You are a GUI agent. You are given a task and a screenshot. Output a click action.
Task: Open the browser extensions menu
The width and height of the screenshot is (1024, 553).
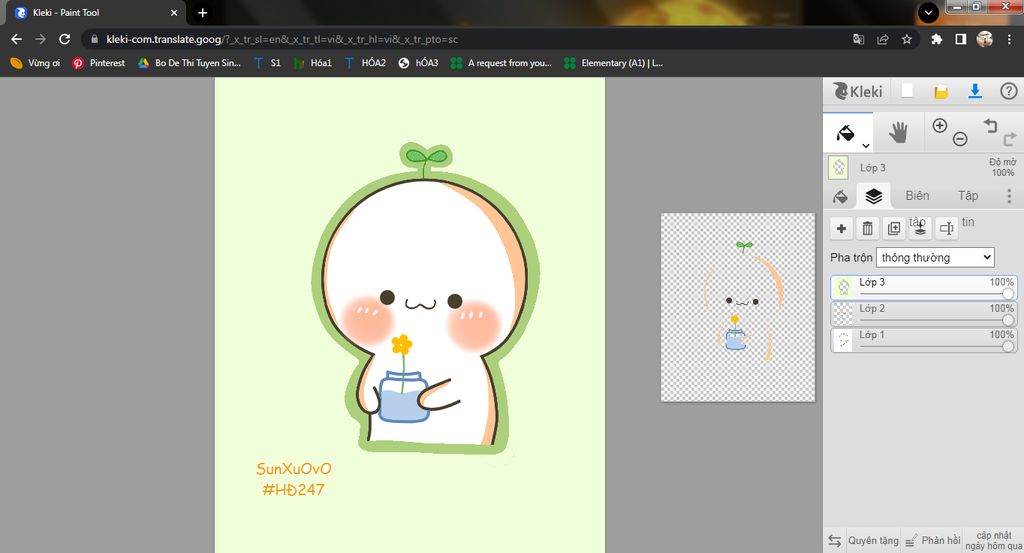click(936, 39)
